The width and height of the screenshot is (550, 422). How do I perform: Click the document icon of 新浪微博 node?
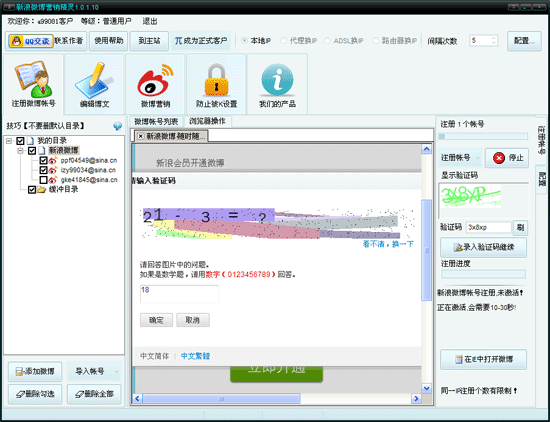42,151
